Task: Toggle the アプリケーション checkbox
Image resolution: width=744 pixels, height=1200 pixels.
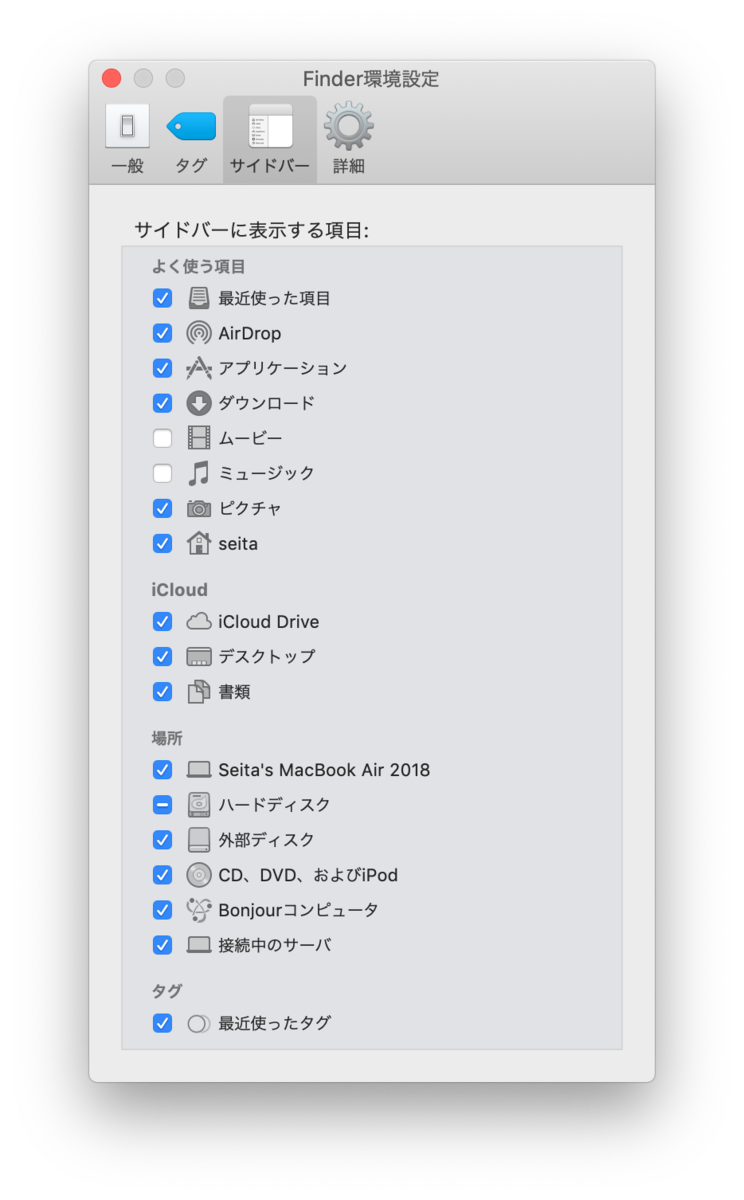Action: click(x=162, y=368)
